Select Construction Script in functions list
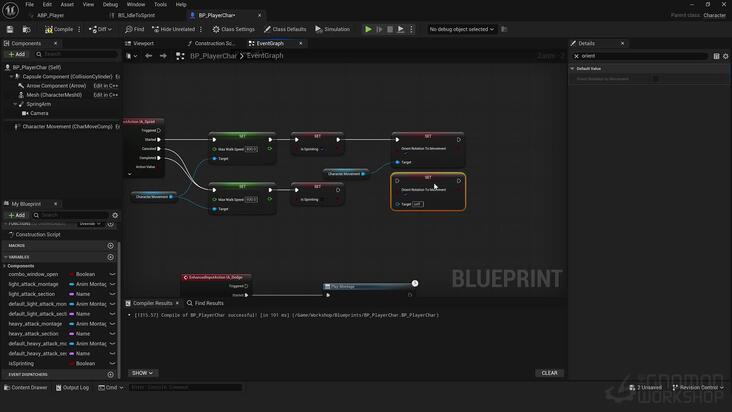Viewport: 732px width, 412px height. tap(37, 235)
